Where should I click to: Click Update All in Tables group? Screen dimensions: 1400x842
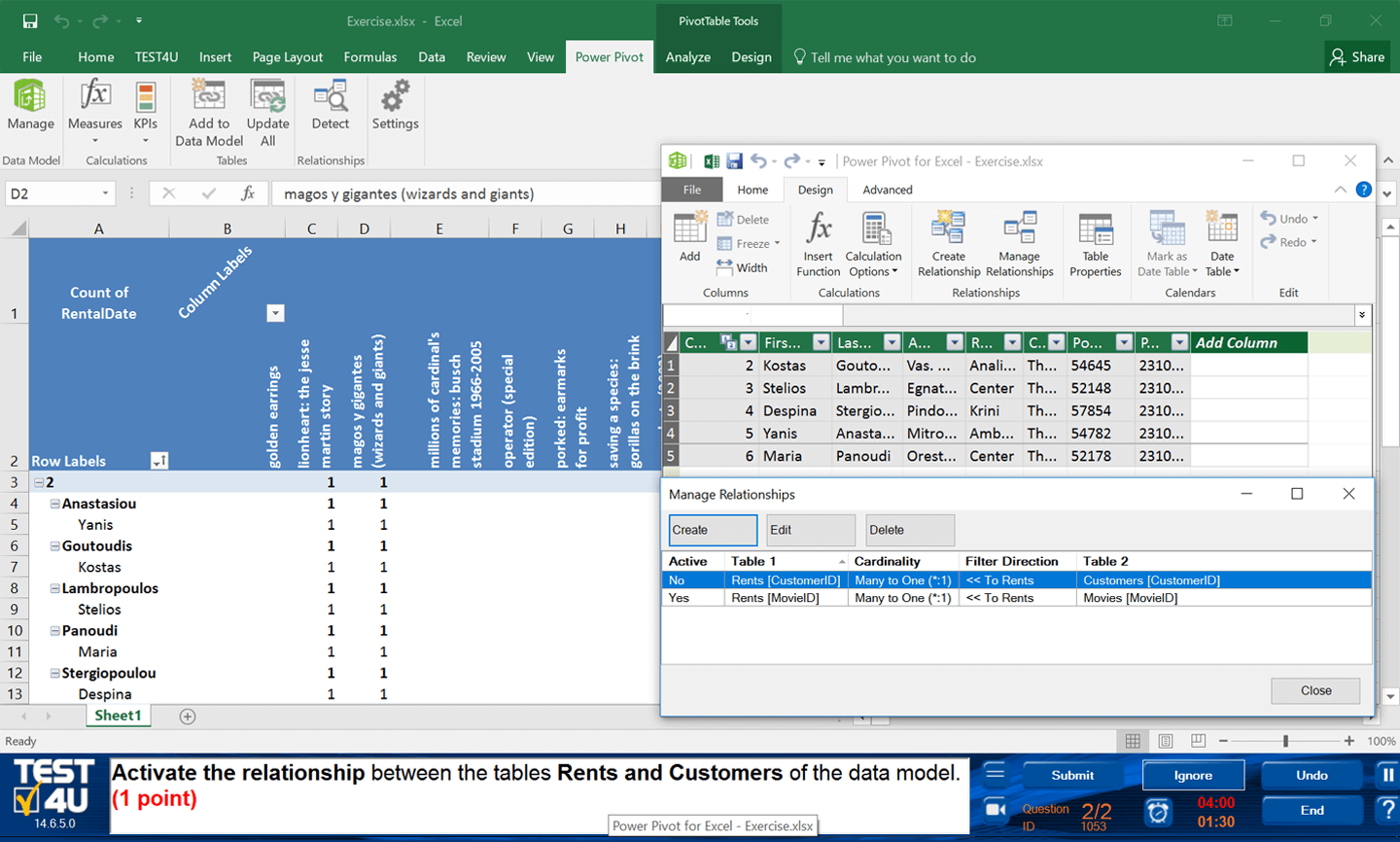point(267,113)
